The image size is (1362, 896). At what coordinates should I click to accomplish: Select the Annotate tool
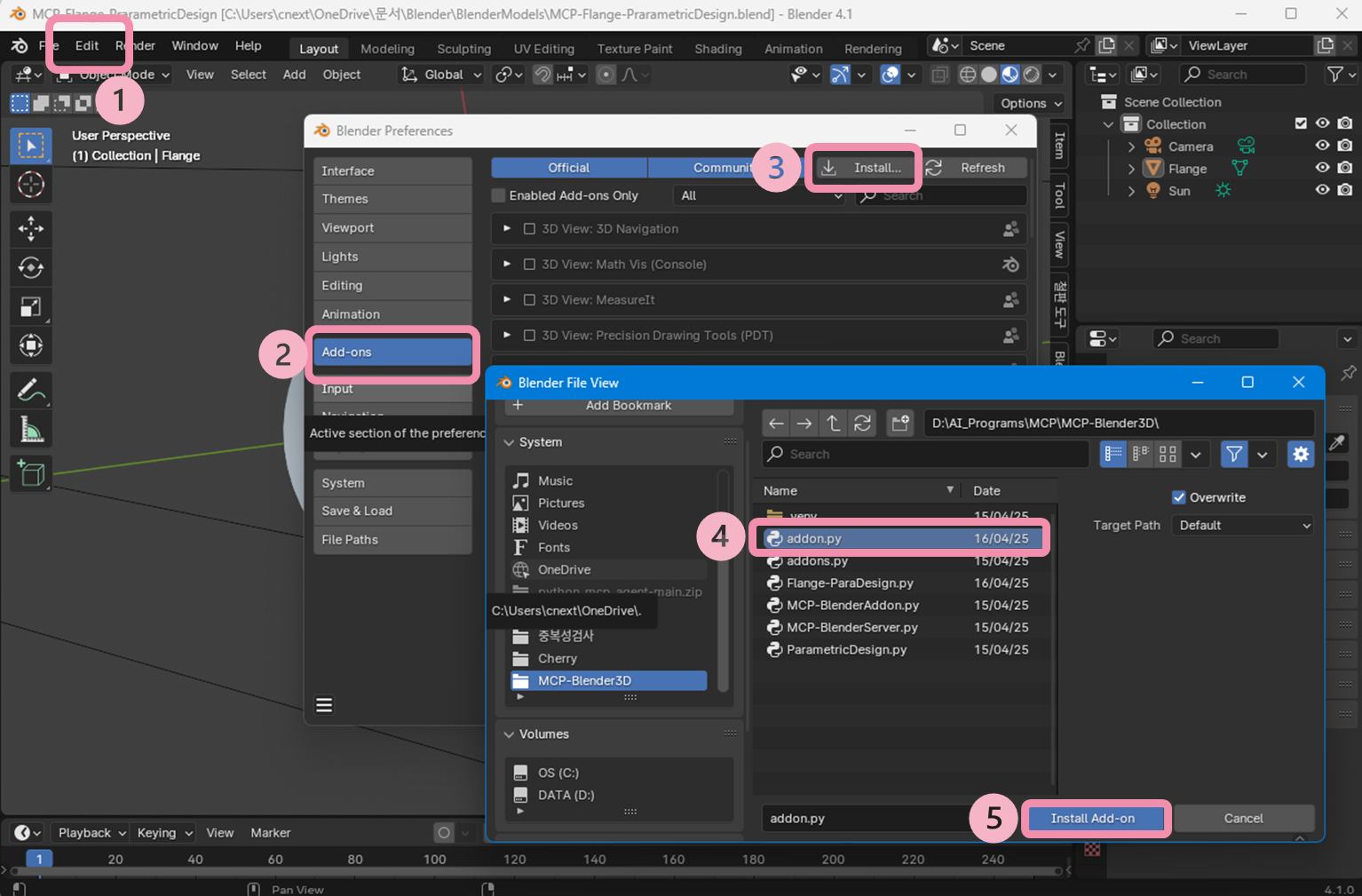(31, 390)
